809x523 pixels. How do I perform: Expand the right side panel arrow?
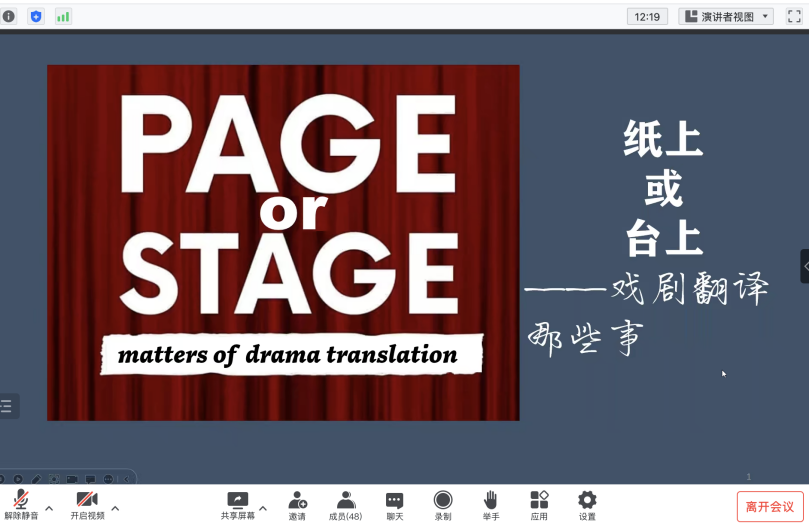coord(804,266)
